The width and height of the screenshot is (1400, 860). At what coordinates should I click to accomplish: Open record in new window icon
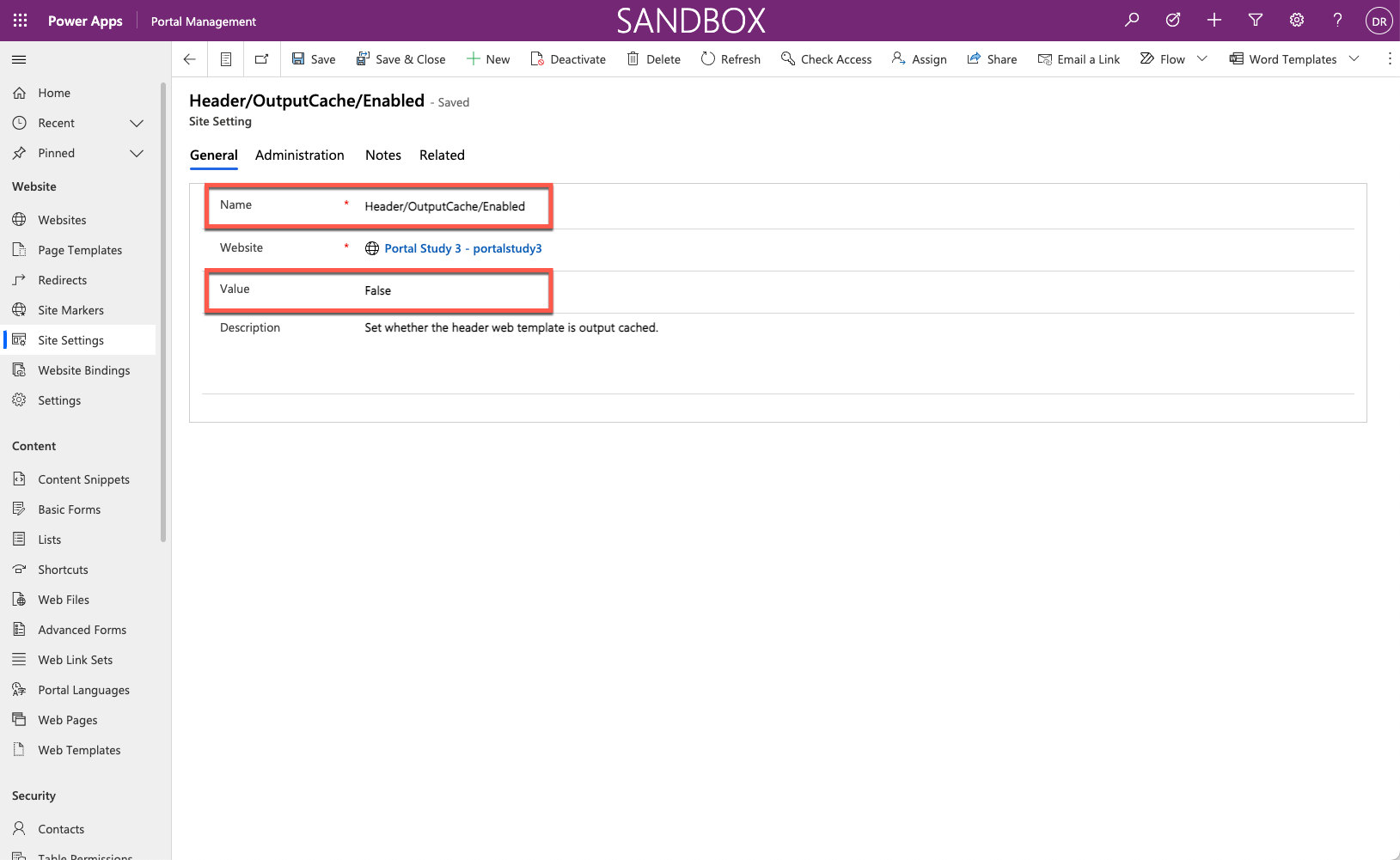pyautogui.click(x=262, y=59)
